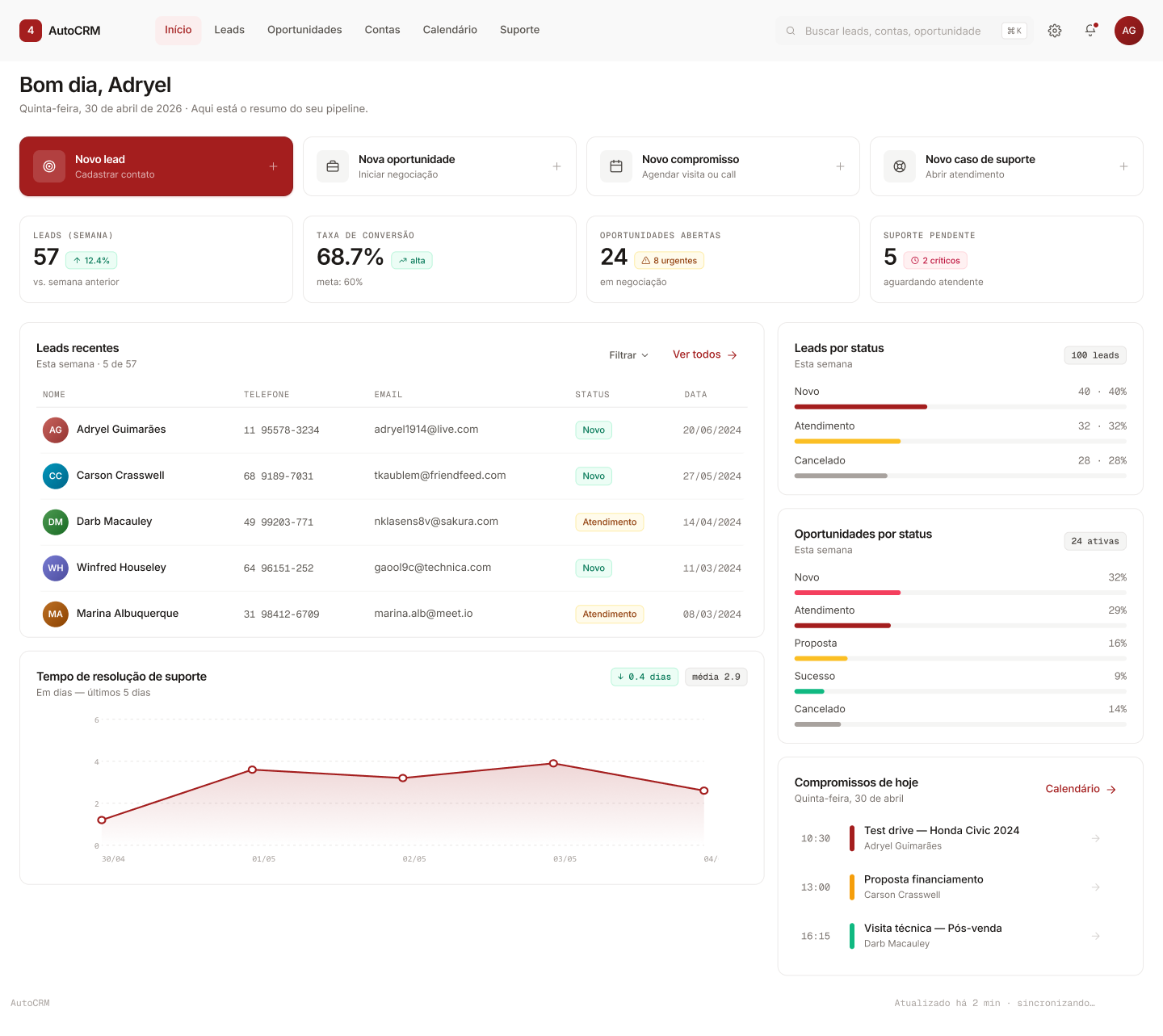
Task: Click Ver todos link
Action: click(705, 354)
